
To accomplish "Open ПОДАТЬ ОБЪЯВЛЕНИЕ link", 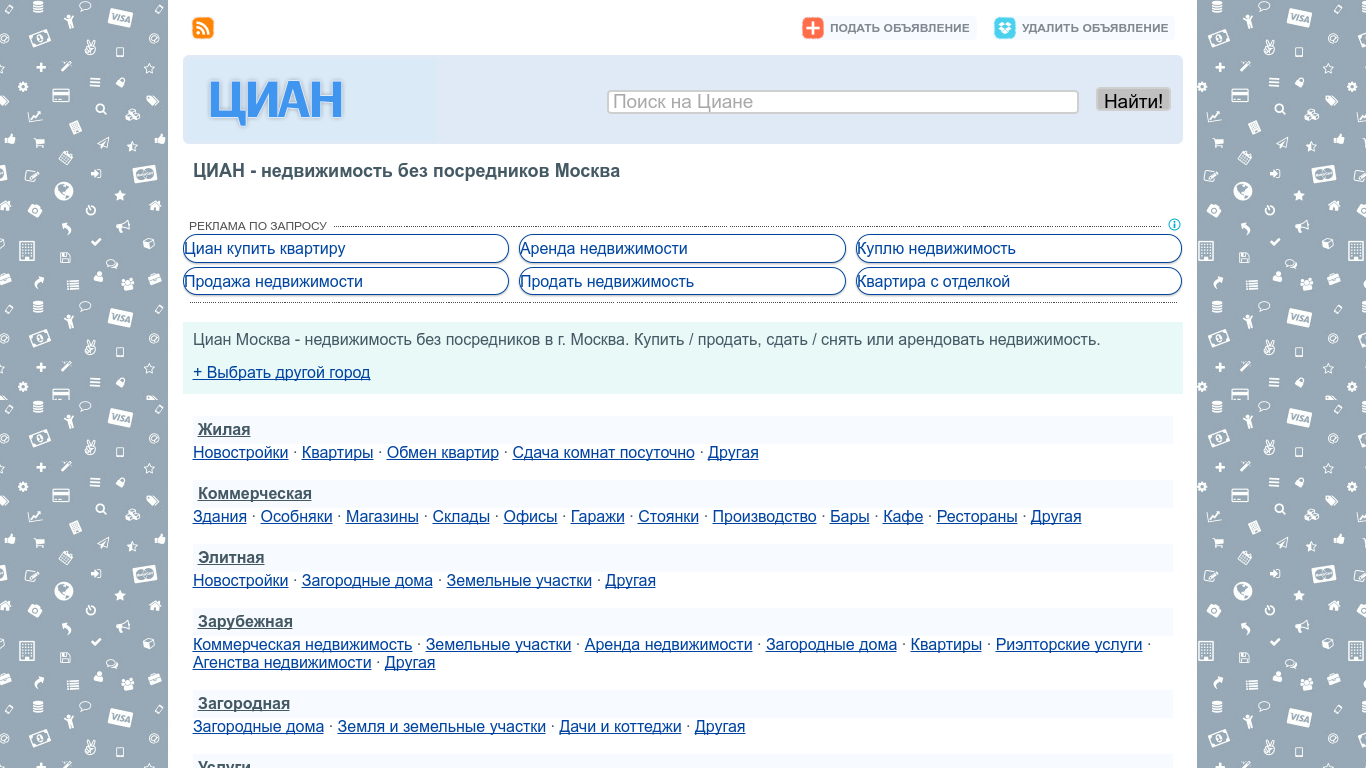I will click(899, 28).
